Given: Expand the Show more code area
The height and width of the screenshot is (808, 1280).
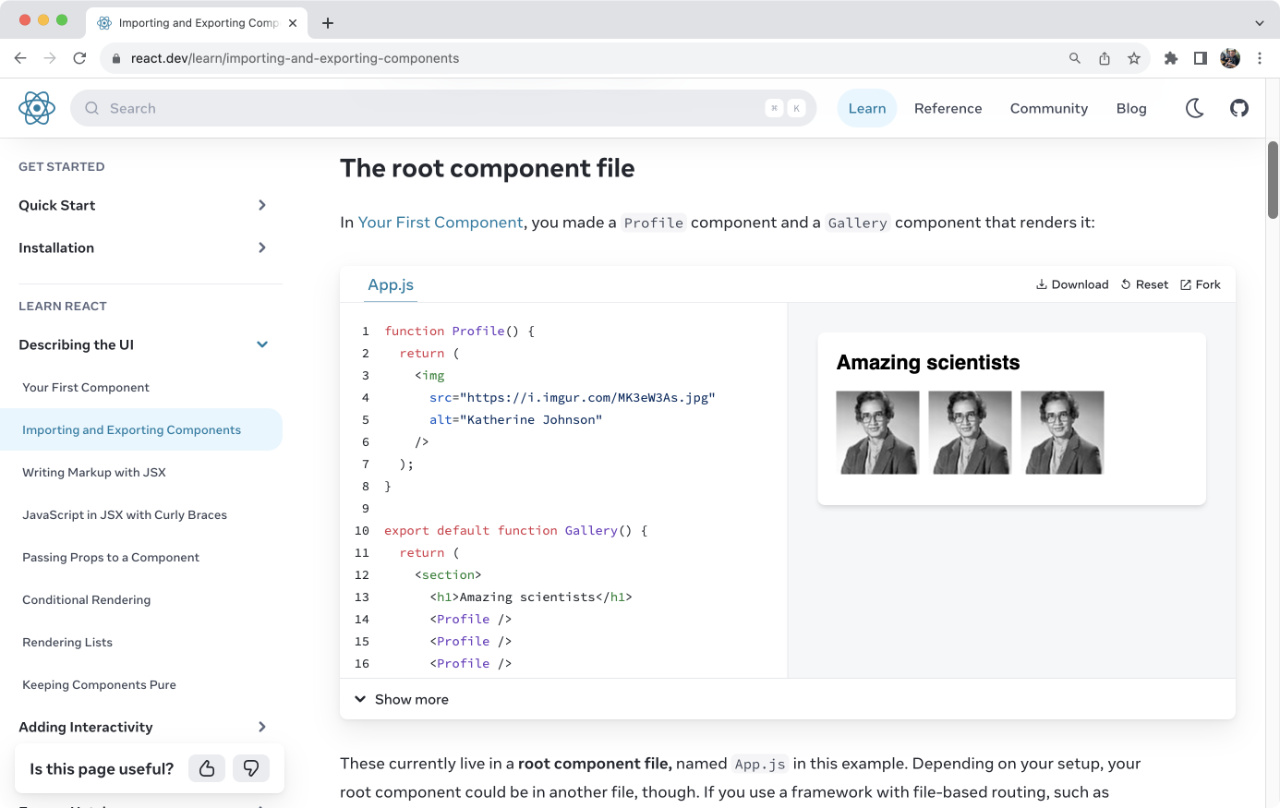Looking at the screenshot, I should pos(400,699).
